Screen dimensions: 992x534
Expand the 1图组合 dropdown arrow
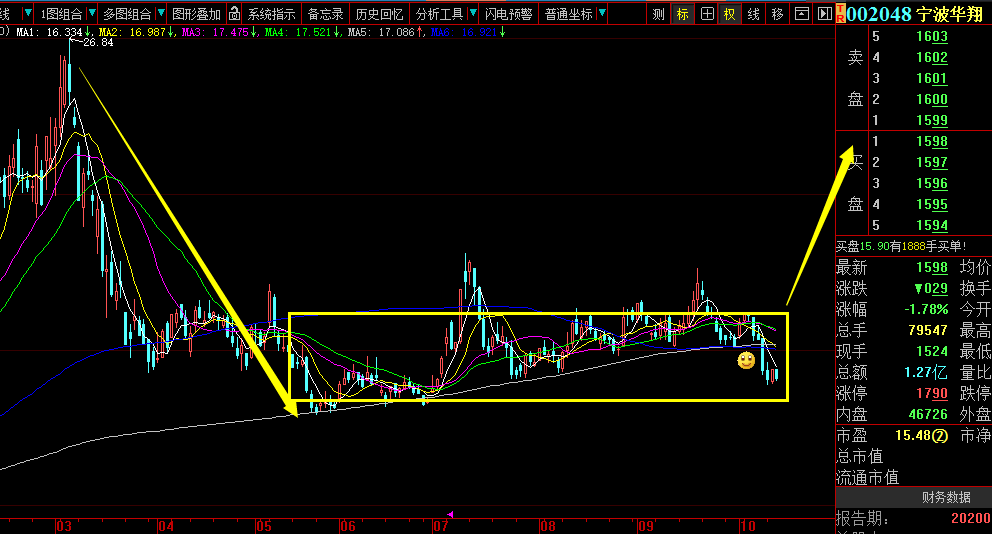coord(92,13)
